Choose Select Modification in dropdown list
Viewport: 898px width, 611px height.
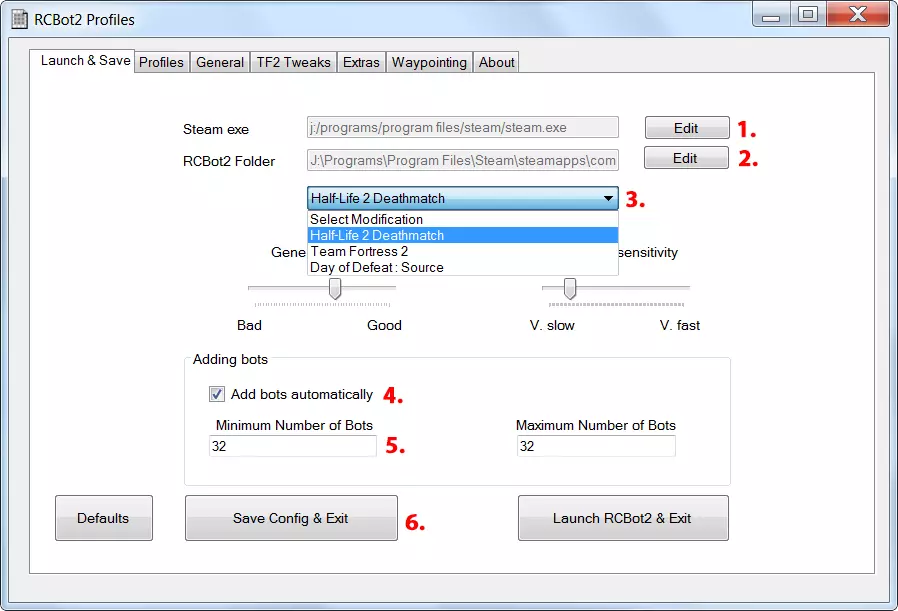(x=463, y=219)
